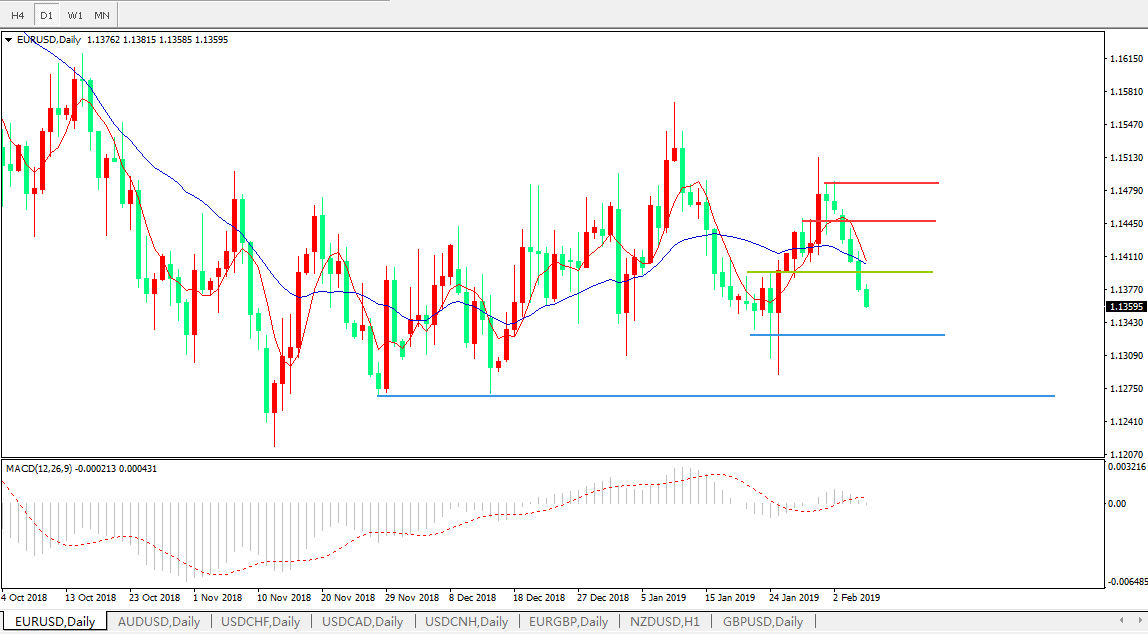Go to the USDCNH,Daily chart tab
The image size is (1148, 634).
466,622
